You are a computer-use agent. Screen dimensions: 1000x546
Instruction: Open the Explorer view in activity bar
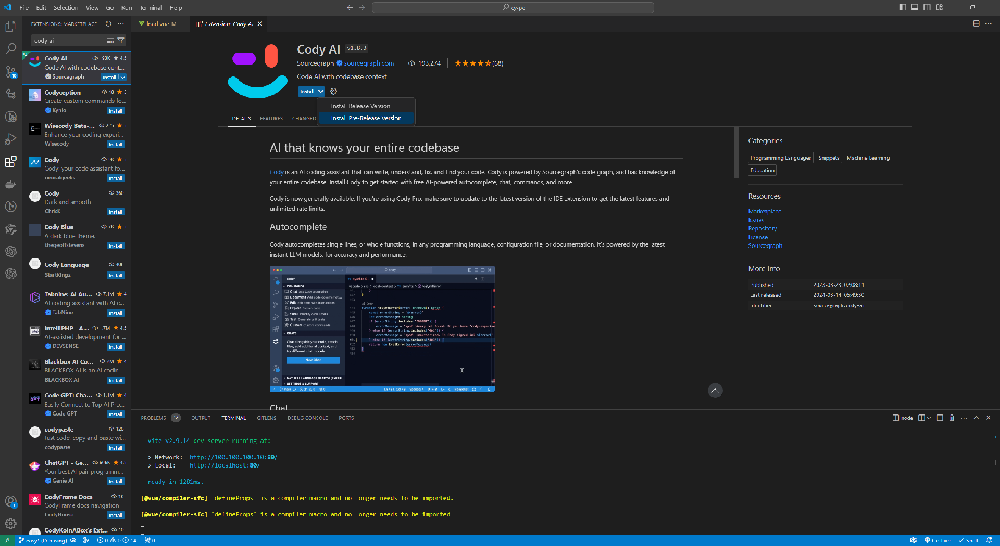click(10, 26)
